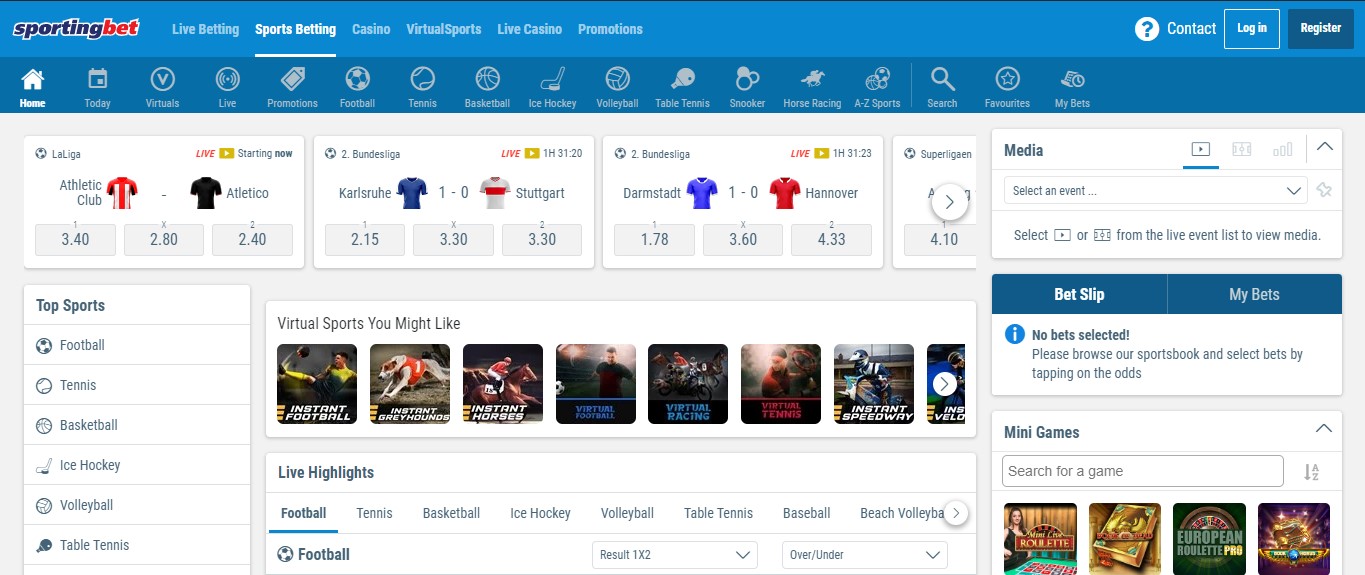This screenshot has height=575, width=1365.
Task: Open the Result 1X2 dropdown
Action: (x=674, y=555)
